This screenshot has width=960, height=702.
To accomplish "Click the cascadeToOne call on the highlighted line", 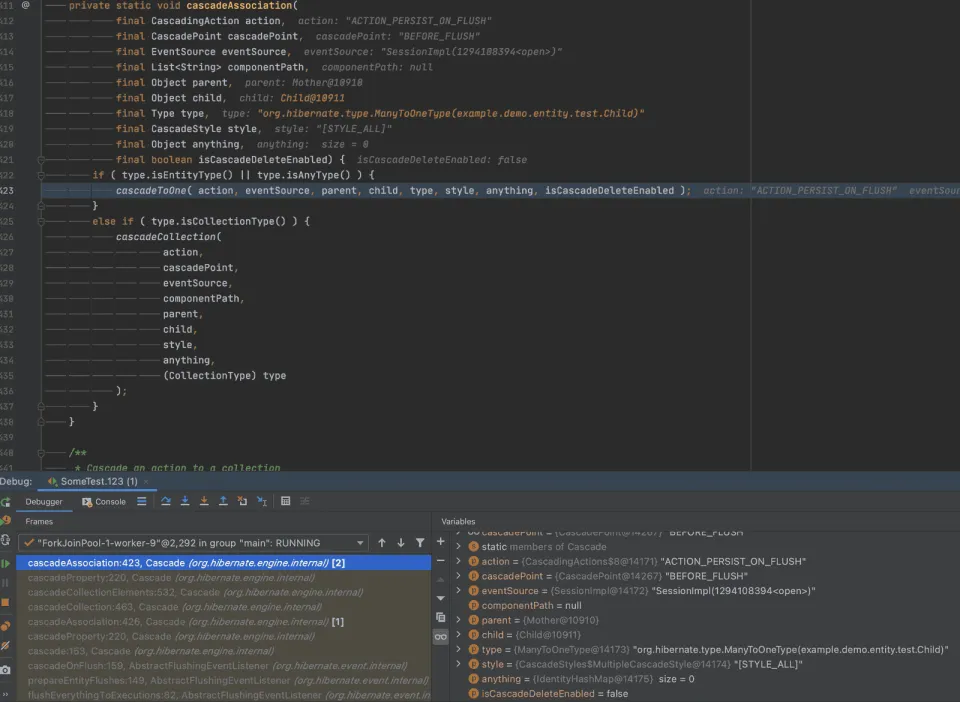I will point(152,191).
